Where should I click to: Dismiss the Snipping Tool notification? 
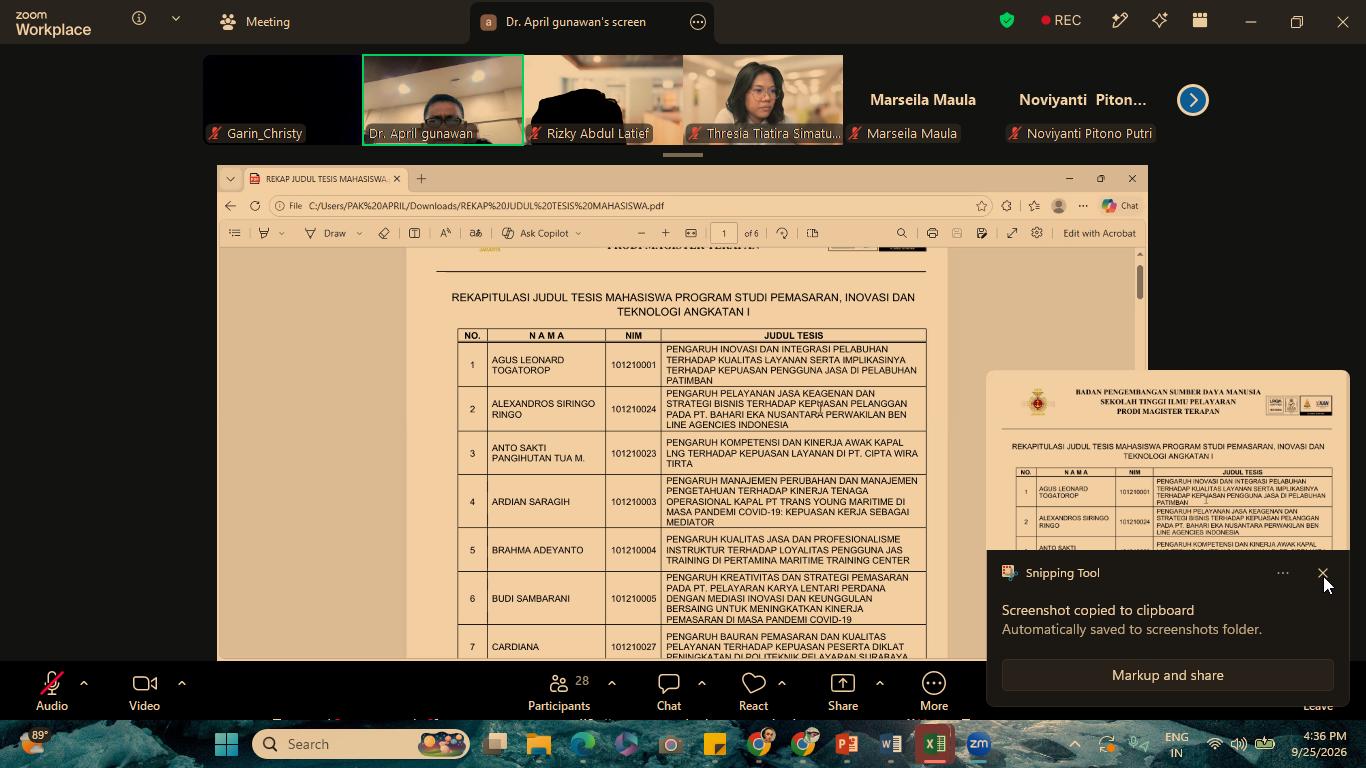tap(1323, 573)
